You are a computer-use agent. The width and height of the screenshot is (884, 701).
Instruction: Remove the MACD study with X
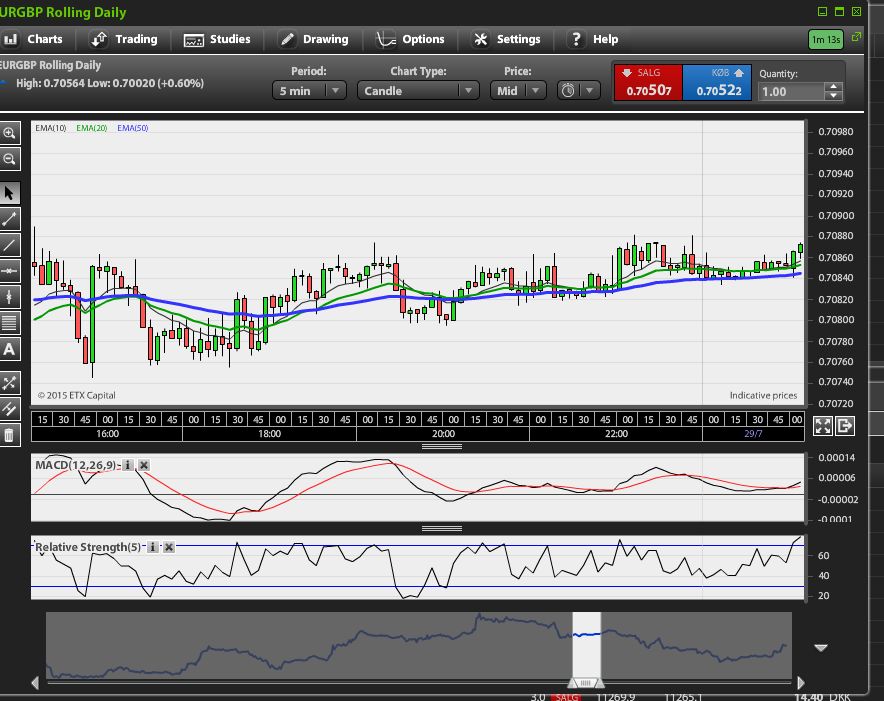coord(144,465)
